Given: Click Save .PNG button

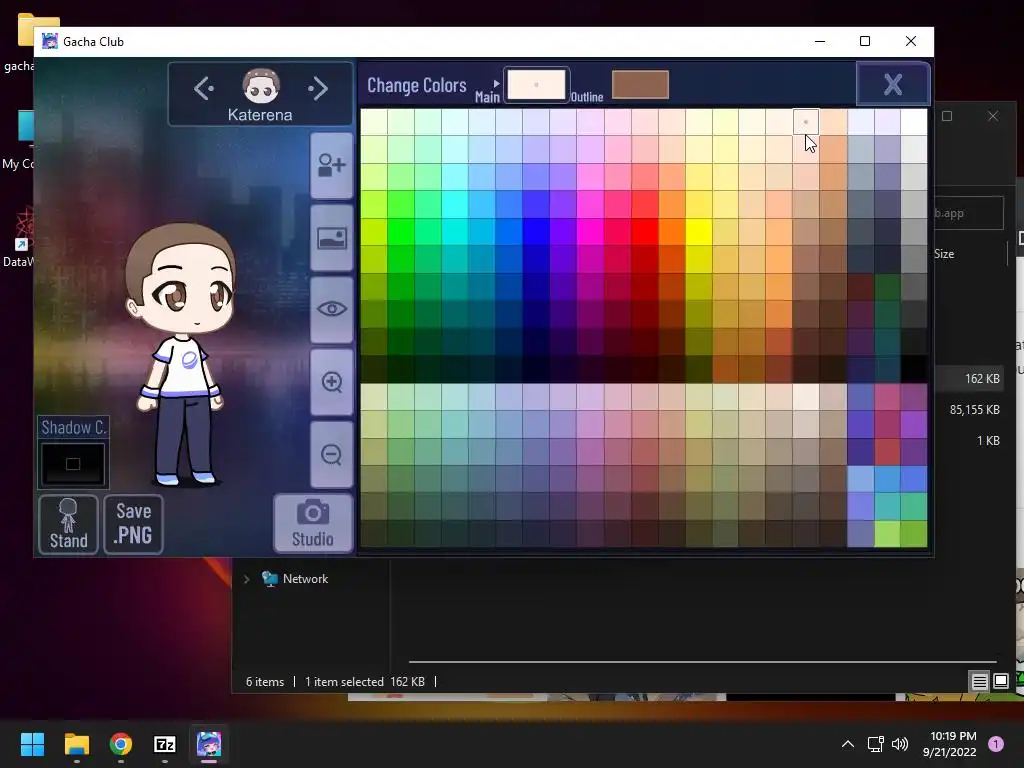Looking at the screenshot, I should (x=133, y=524).
